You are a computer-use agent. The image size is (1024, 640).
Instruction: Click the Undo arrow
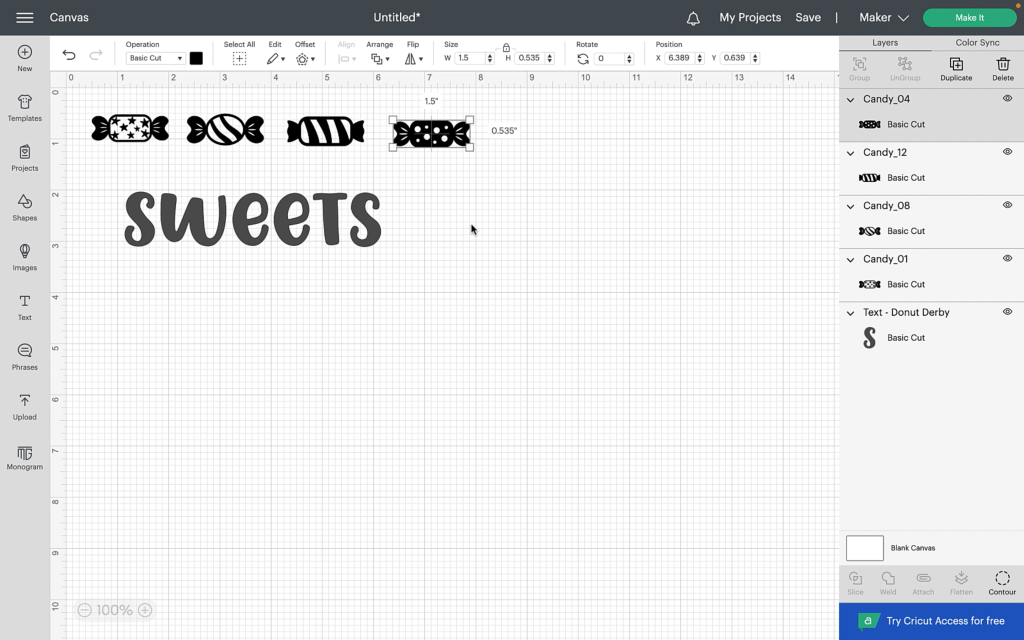pyautogui.click(x=69, y=56)
